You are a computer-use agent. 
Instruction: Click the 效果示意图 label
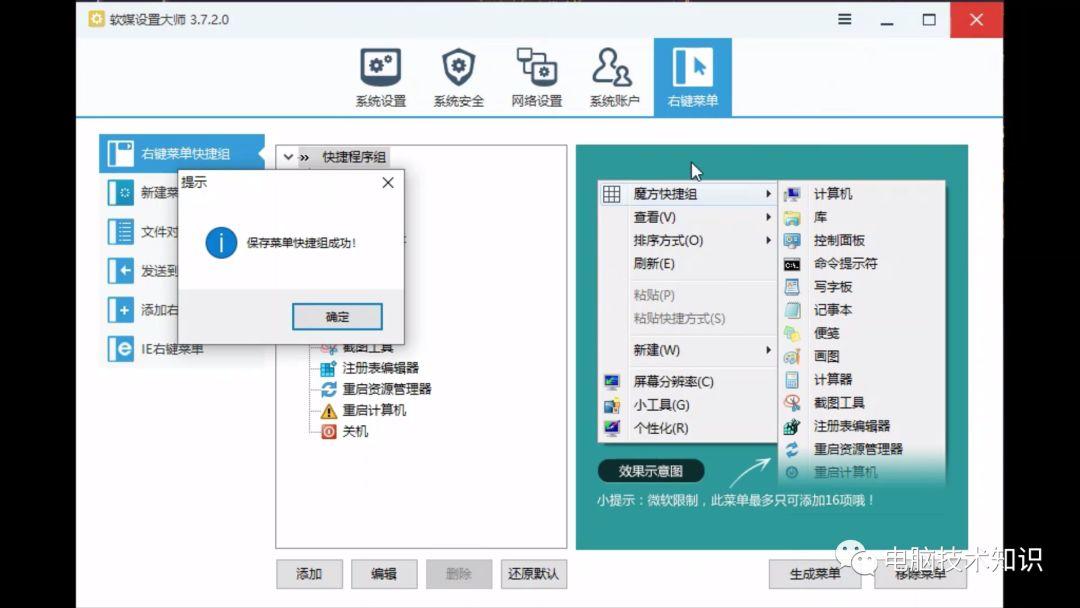(651, 471)
